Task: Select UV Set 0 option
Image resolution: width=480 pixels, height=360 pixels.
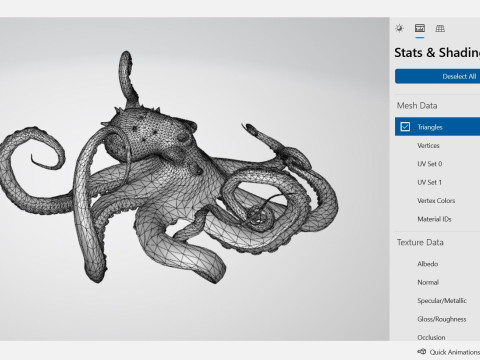Action: (429, 164)
